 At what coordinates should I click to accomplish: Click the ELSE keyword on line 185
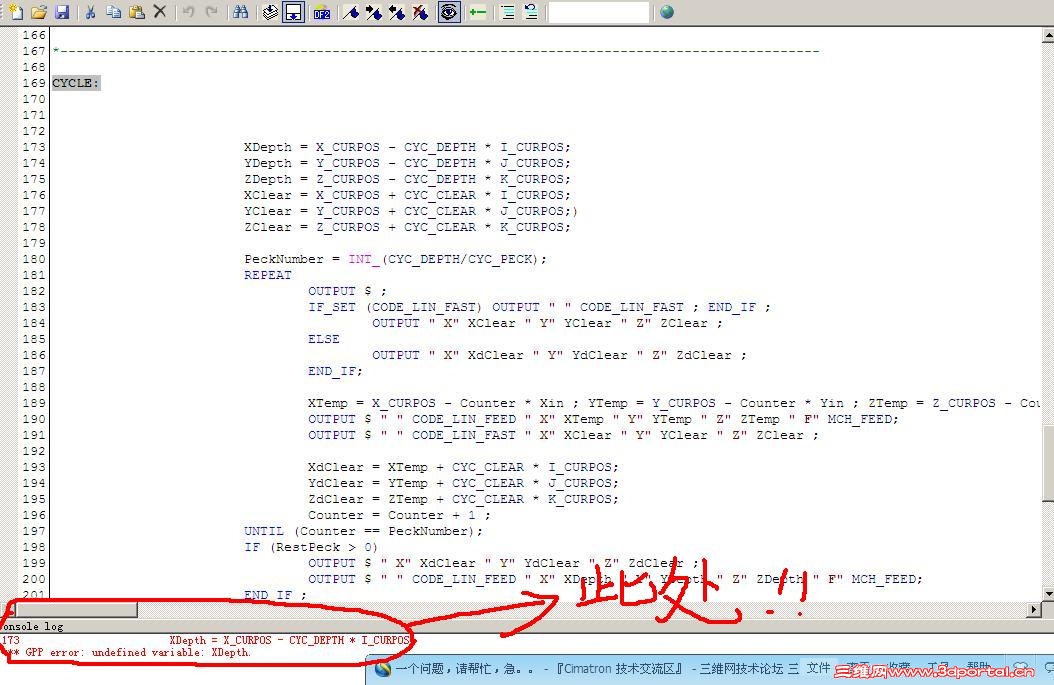[x=323, y=339]
